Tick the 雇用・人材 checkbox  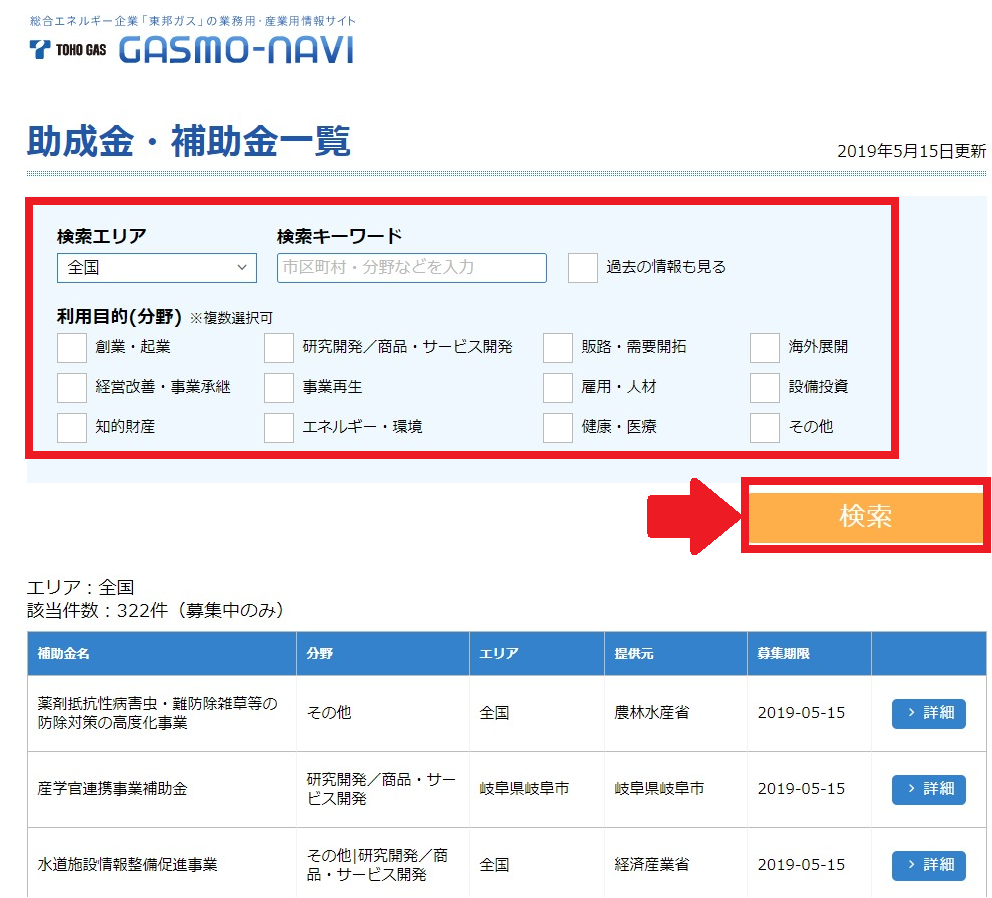pos(558,387)
